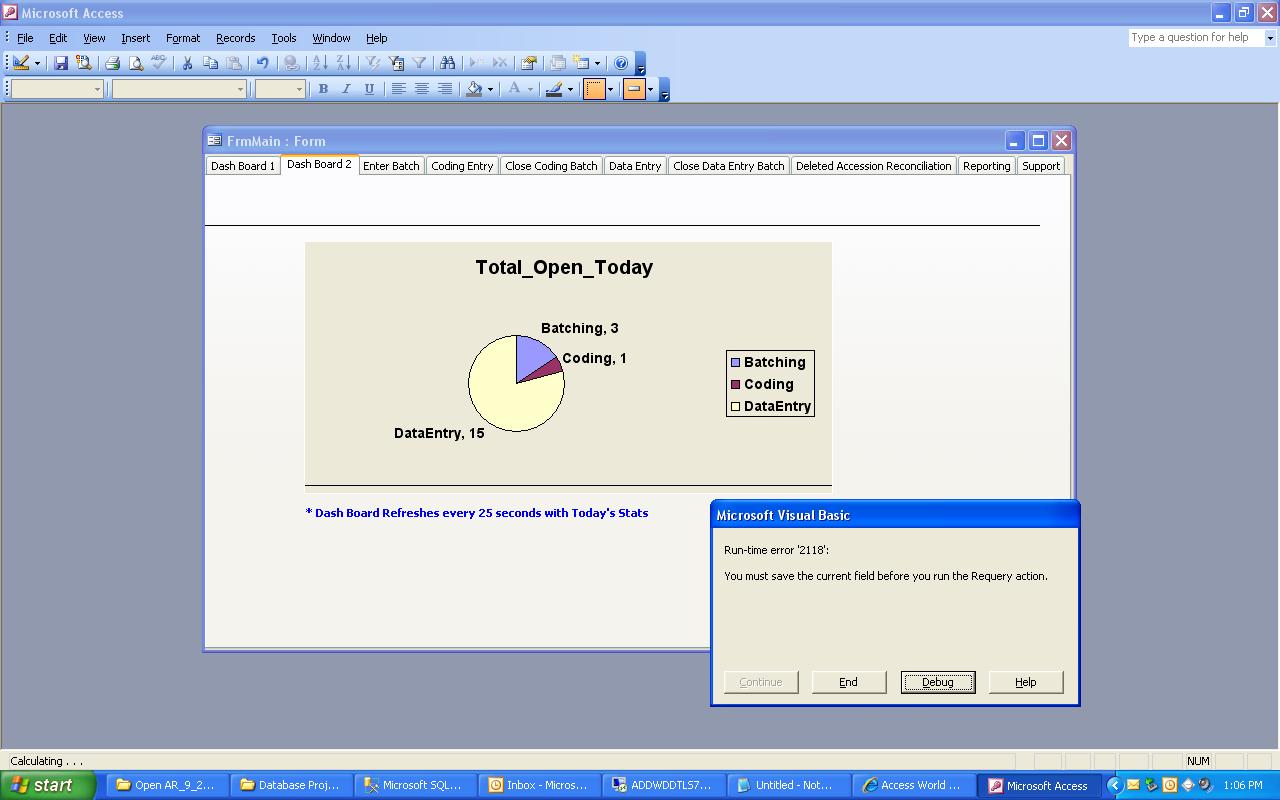Click the Delete Record toolbar icon
1280x800 pixels.
[x=499, y=63]
